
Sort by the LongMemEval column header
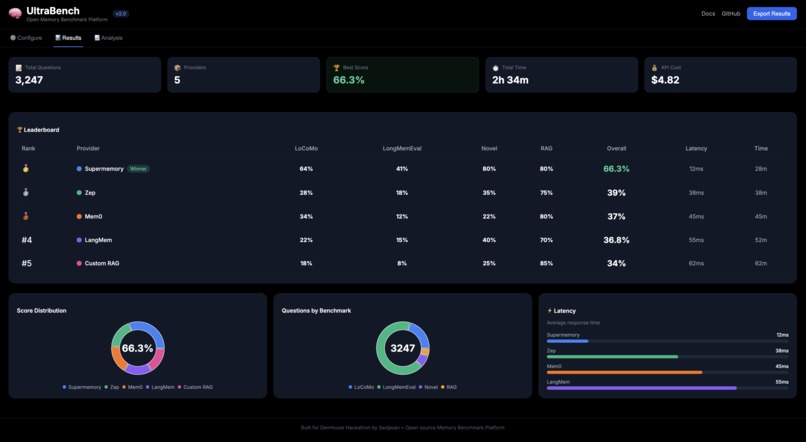tap(402, 149)
